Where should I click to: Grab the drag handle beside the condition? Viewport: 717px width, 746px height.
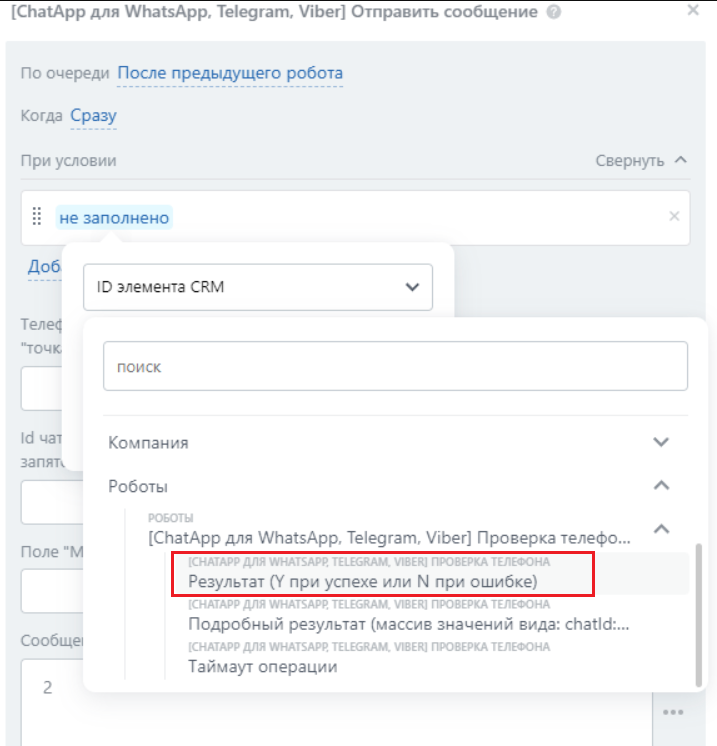37,216
